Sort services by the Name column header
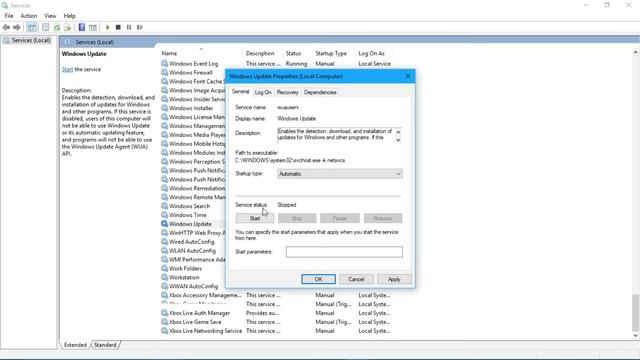Screen dimensions: 640x360 169,53
